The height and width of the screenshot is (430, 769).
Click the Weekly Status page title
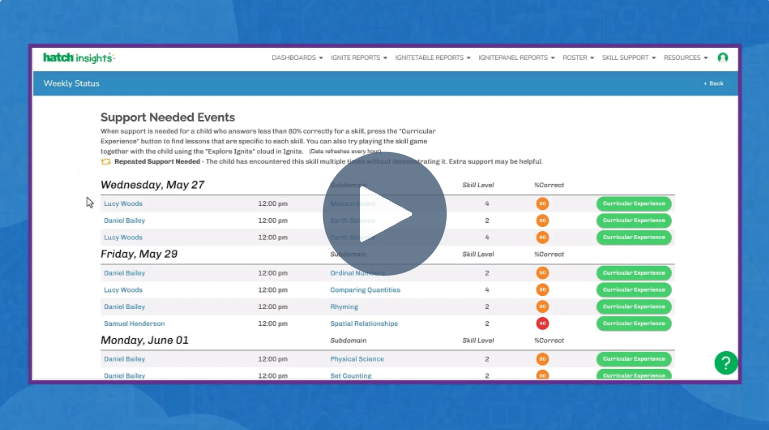(x=72, y=83)
